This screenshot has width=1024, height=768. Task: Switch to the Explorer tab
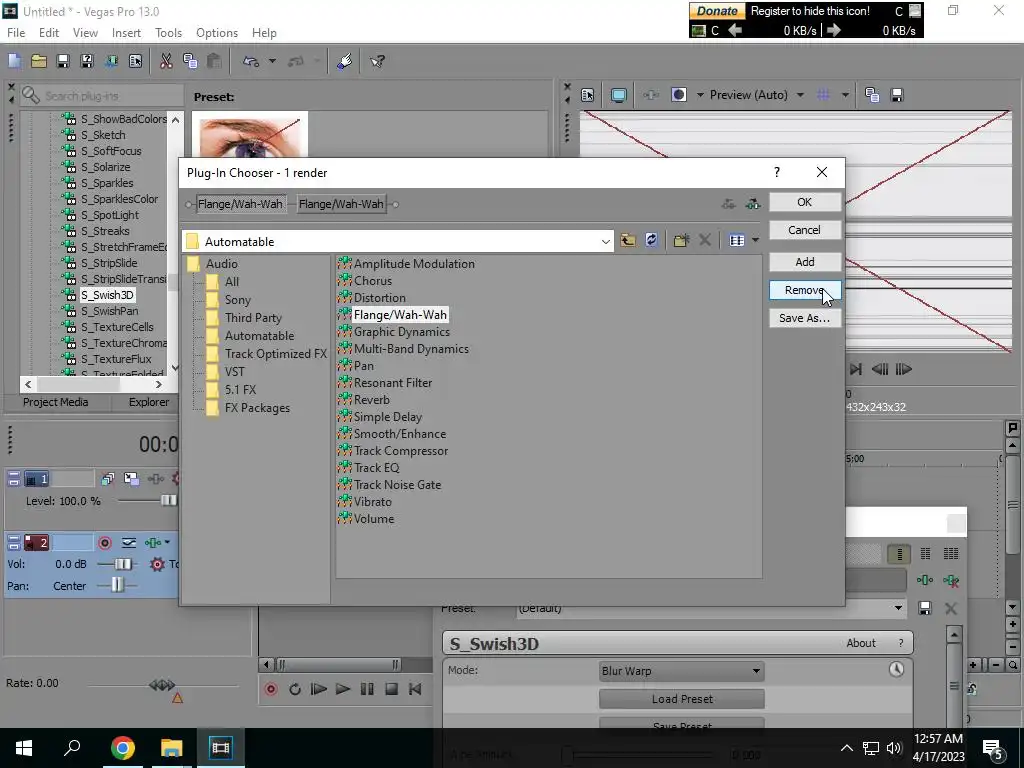pyautogui.click(x=148, y=402)
